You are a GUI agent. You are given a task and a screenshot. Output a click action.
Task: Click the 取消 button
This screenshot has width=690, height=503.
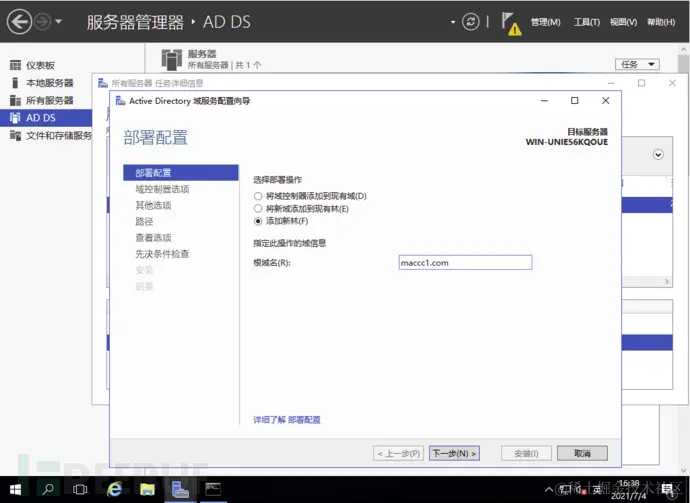582,453
